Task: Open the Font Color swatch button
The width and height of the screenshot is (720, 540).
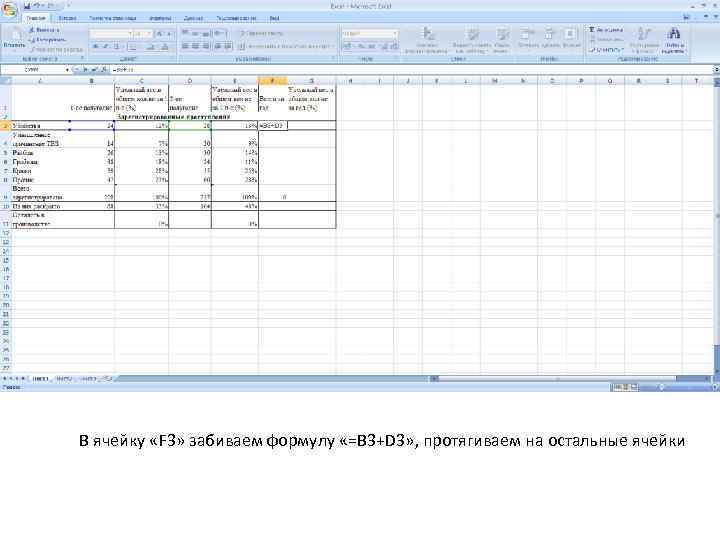Action: (165, 47)
